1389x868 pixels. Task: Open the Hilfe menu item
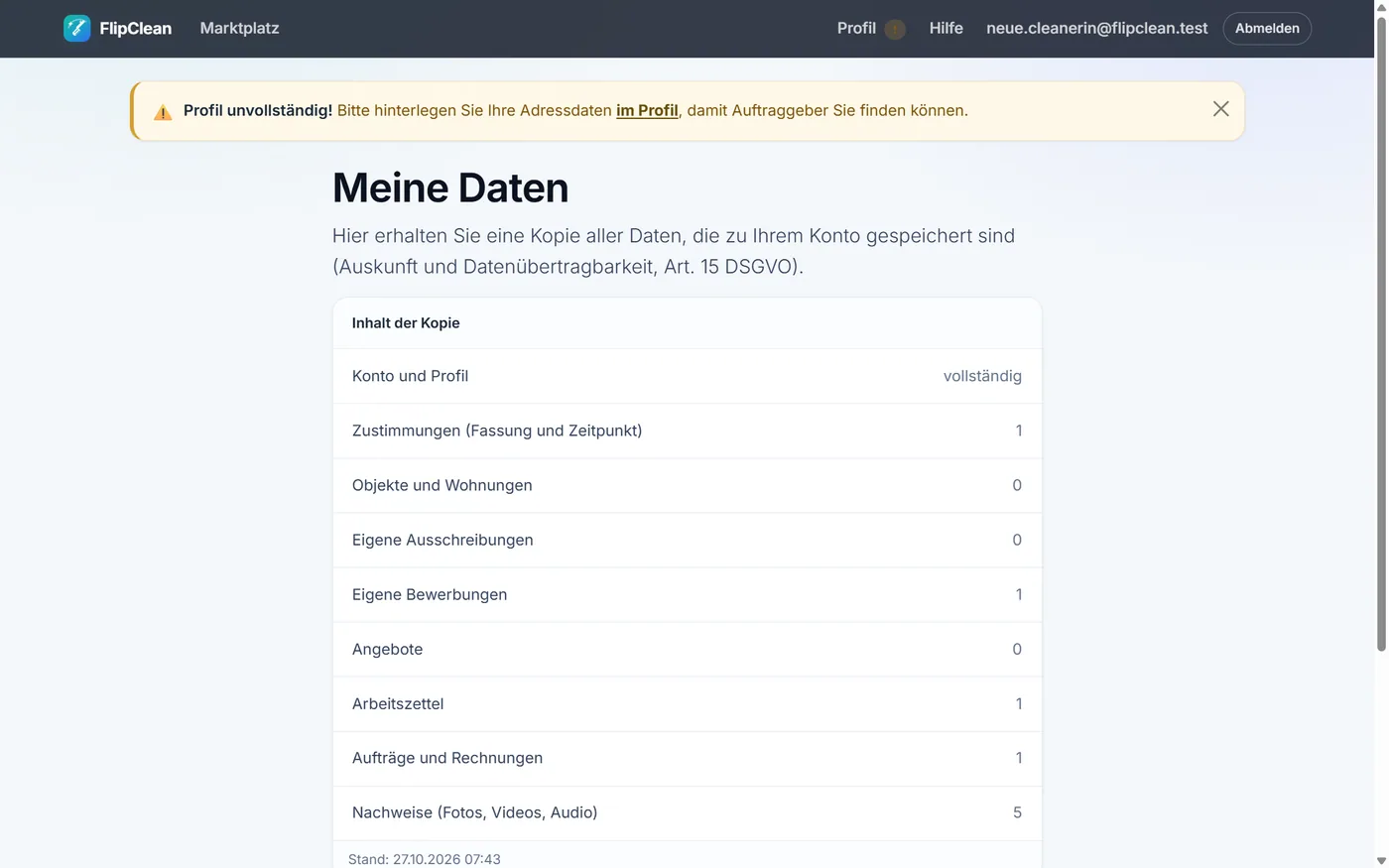[946, 28]
